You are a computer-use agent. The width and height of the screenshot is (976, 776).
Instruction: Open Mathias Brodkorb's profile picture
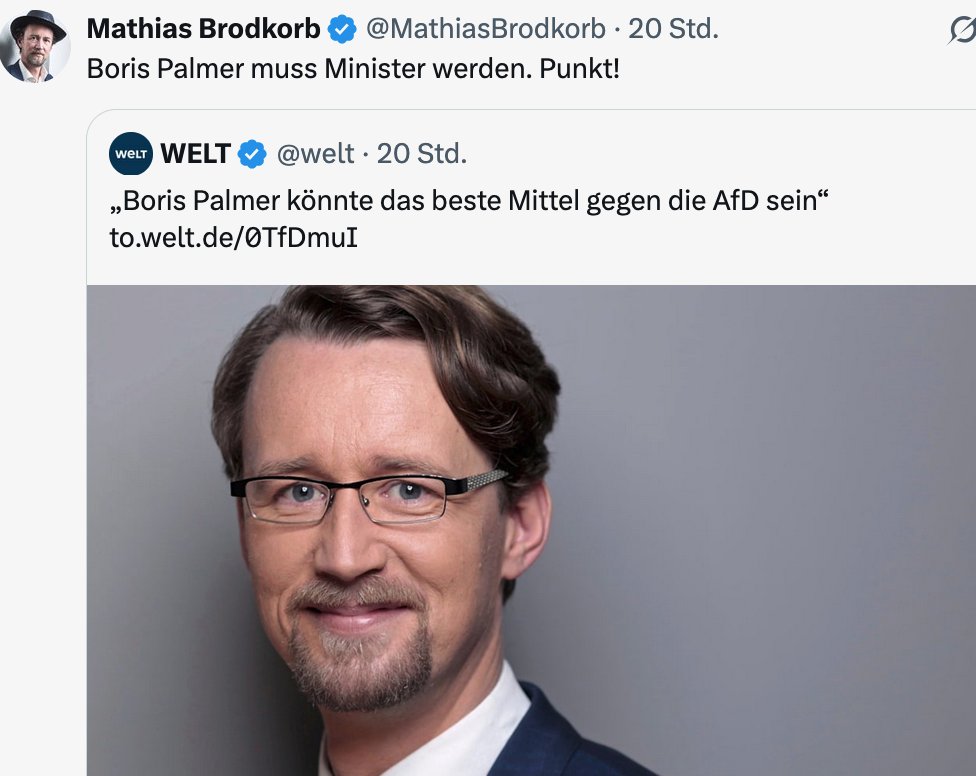click(x=35, y=46)
